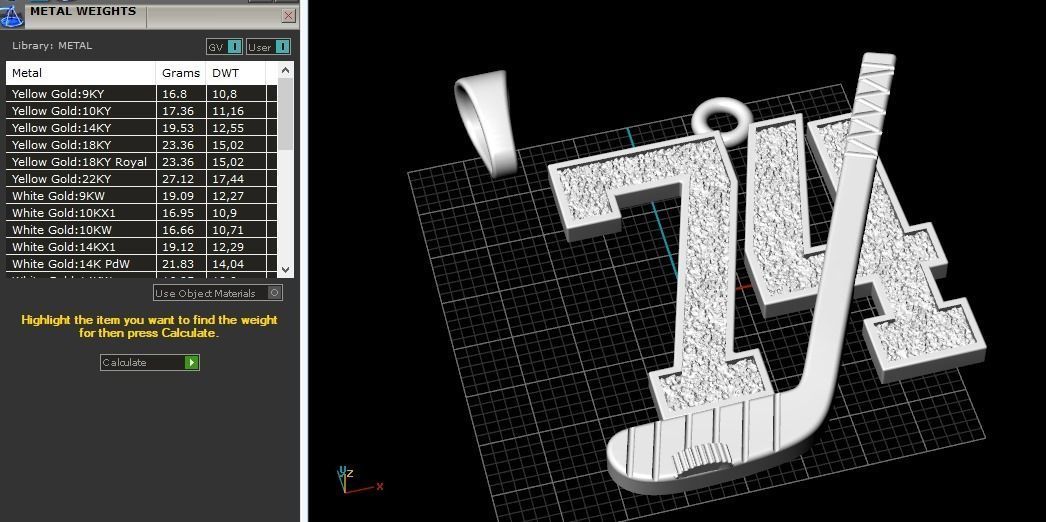Image resolution: width=1046 pixels, height=522 pixels.
Task: Select the Yellow Gold:18KY row
Action: pos(141,145)
